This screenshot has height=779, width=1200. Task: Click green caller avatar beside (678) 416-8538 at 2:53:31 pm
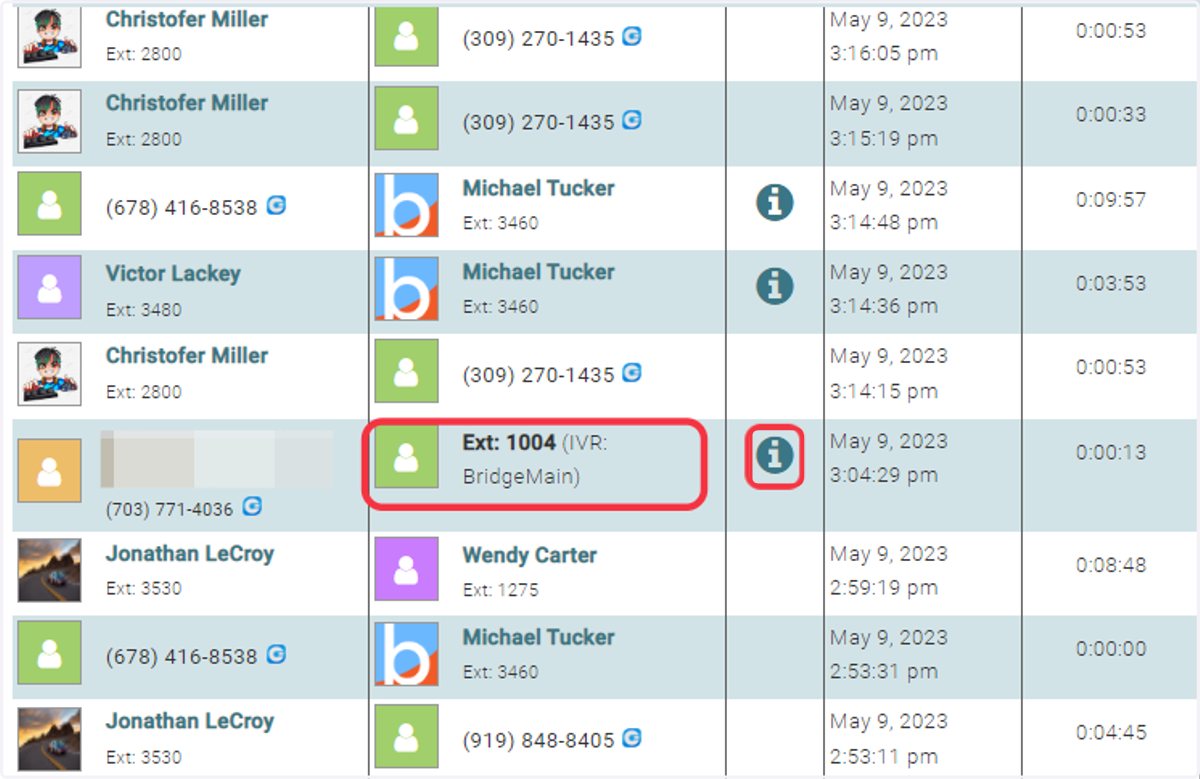50,654
